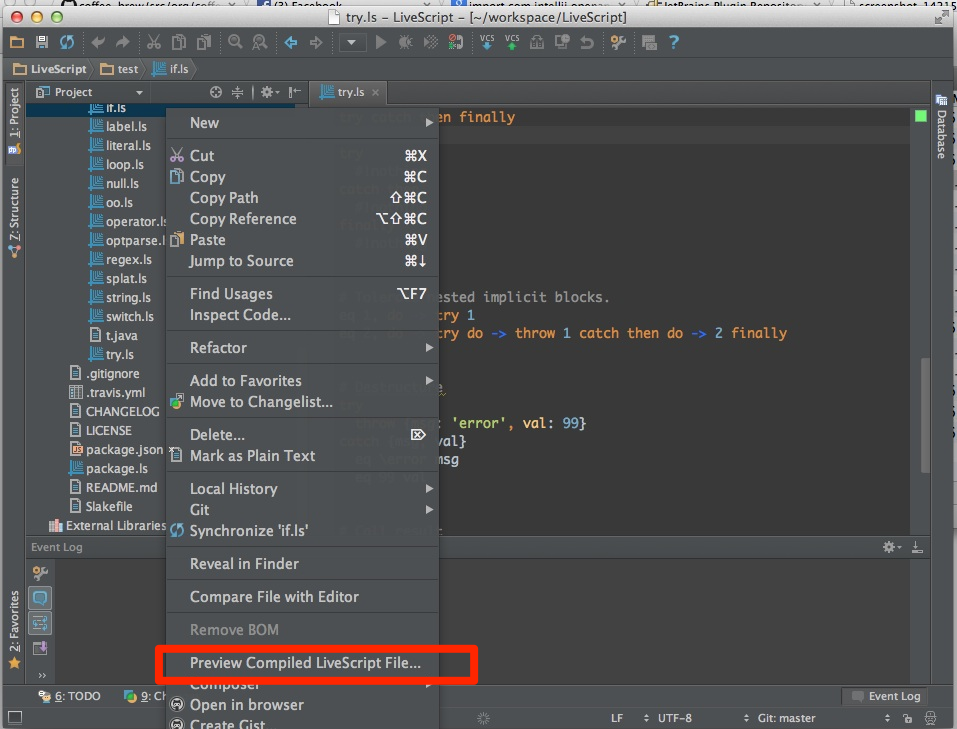
Task: Click the Cut scissors icon in toolbar
Action: pyautogui.click(x=153, y=42)
